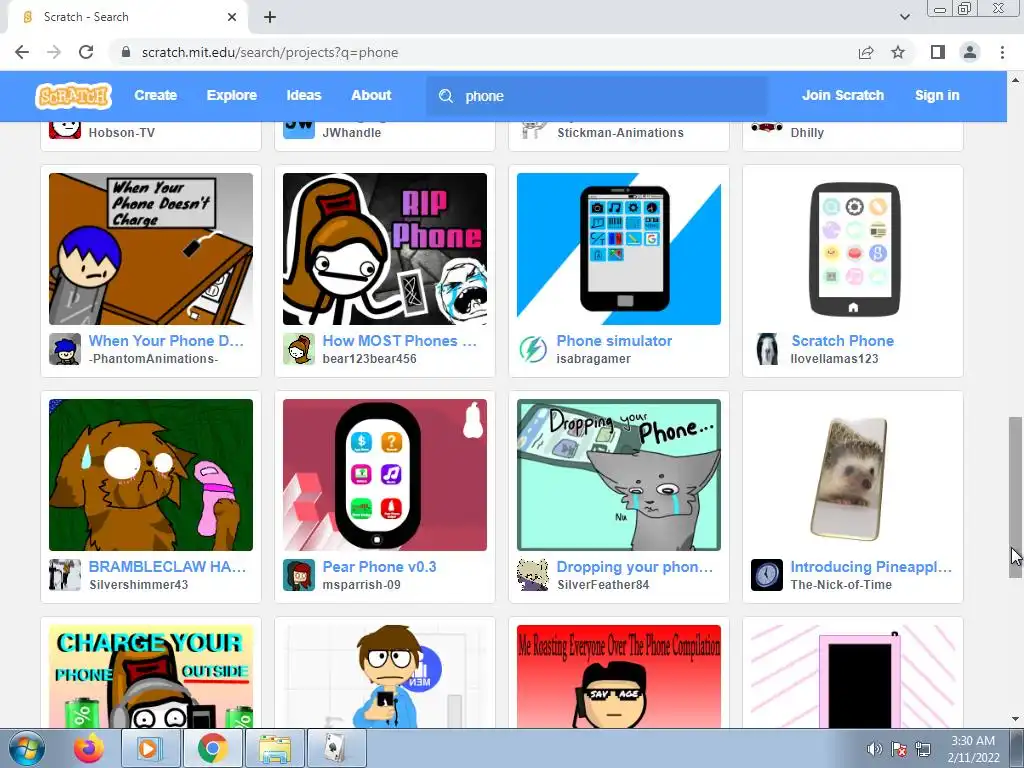Open How MOST Phones ... project title
This screenshot has height=768, width=1024.
pyautogui.click(x=400, y=341)
